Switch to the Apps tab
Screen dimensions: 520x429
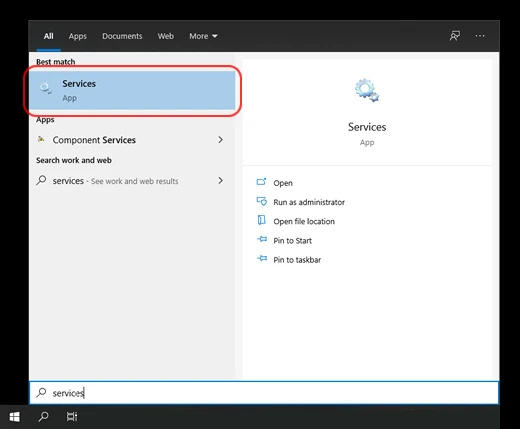pos(78,36)
